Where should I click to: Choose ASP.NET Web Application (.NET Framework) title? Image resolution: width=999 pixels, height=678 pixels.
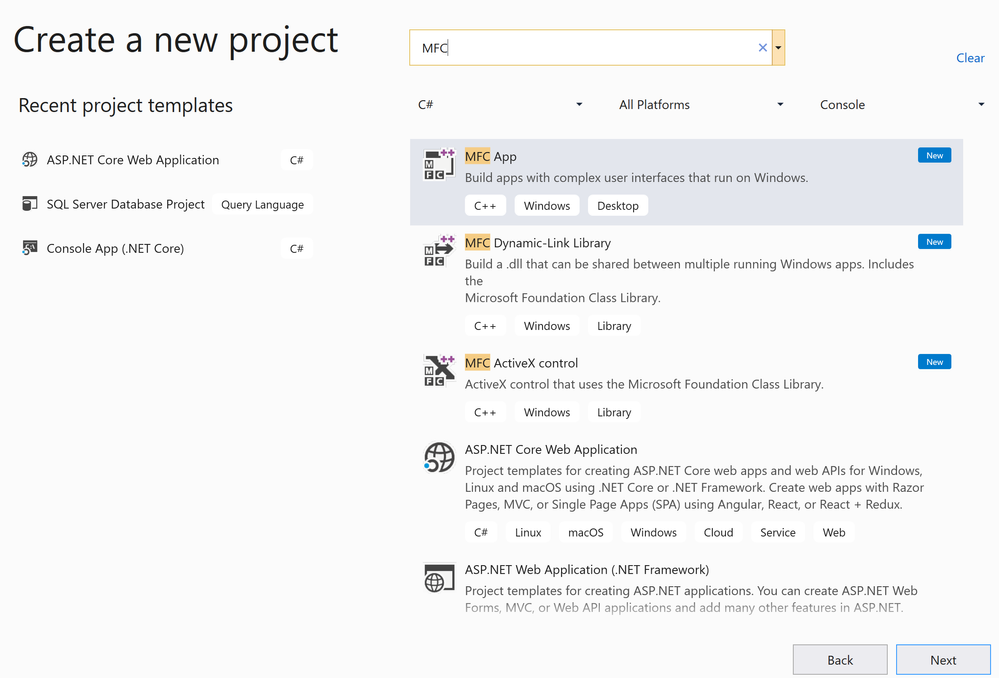point(586,570)
